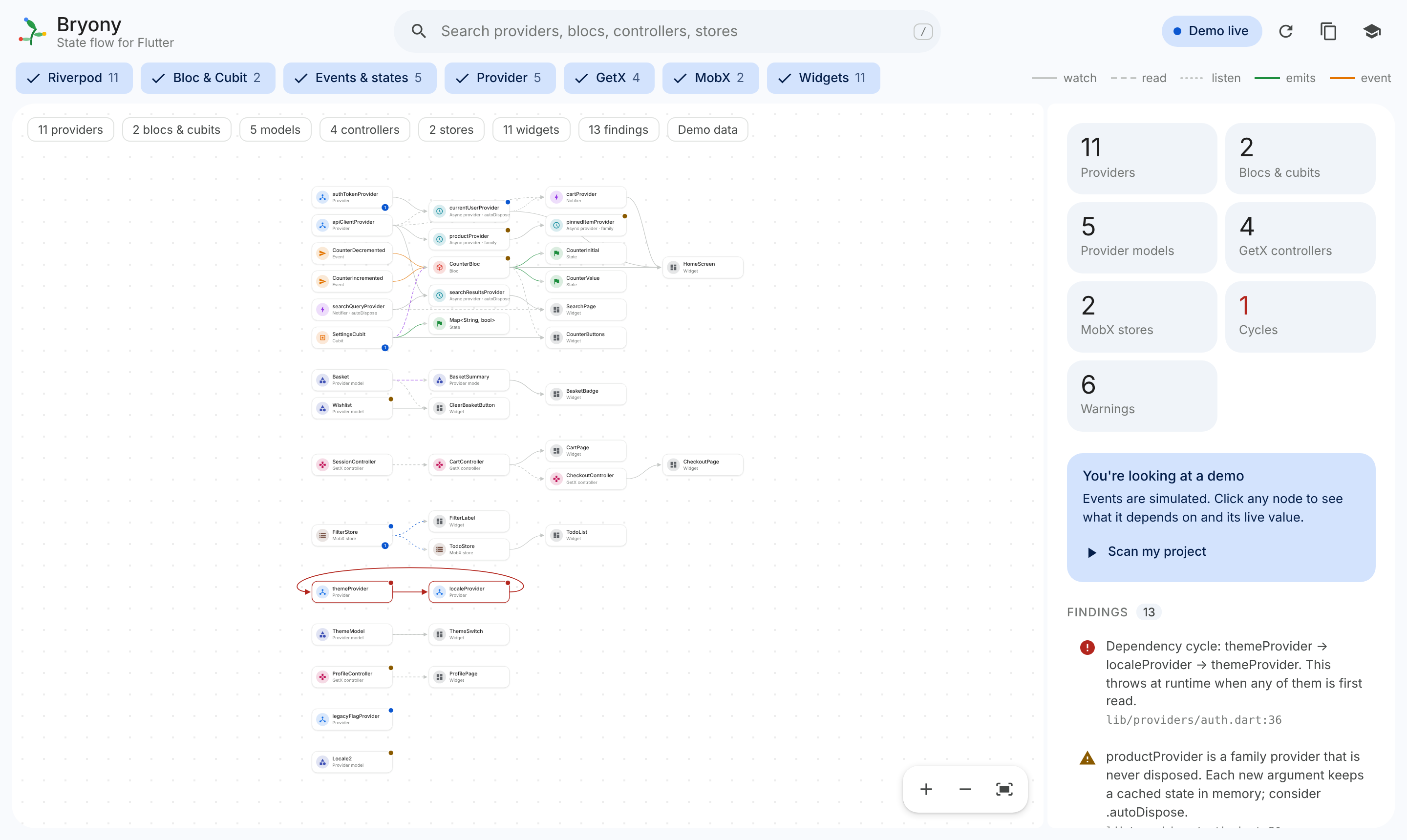Select the CheckoutPage widget node

[703, 465]
